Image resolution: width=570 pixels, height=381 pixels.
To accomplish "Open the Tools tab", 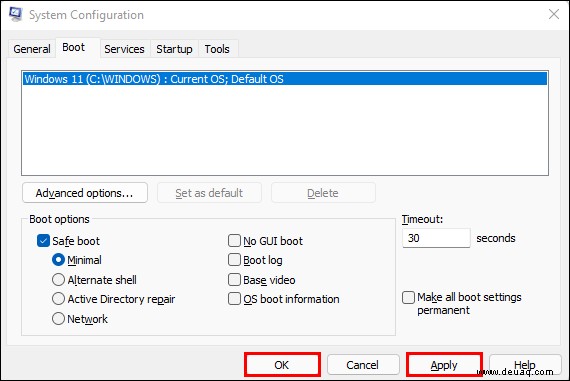I will point(217,49).
